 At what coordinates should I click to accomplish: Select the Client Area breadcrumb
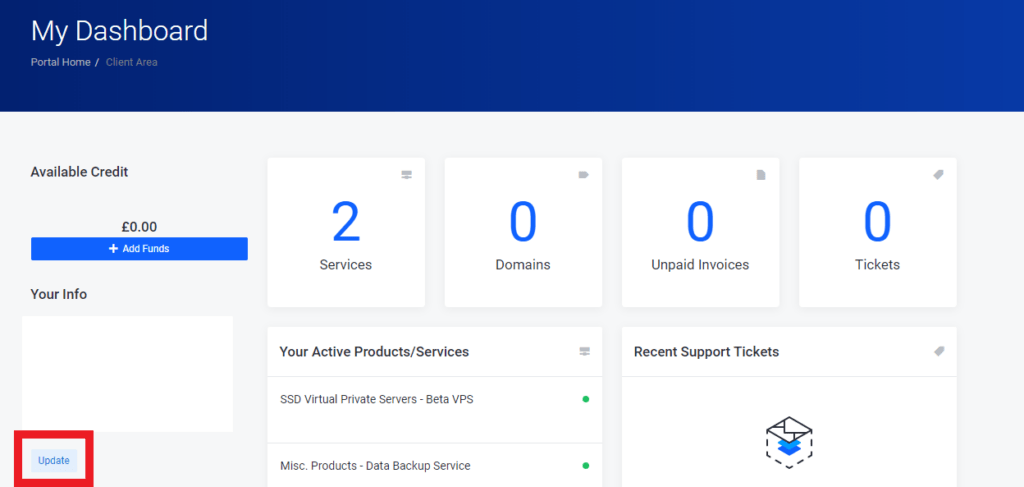(x=131, y=63)
